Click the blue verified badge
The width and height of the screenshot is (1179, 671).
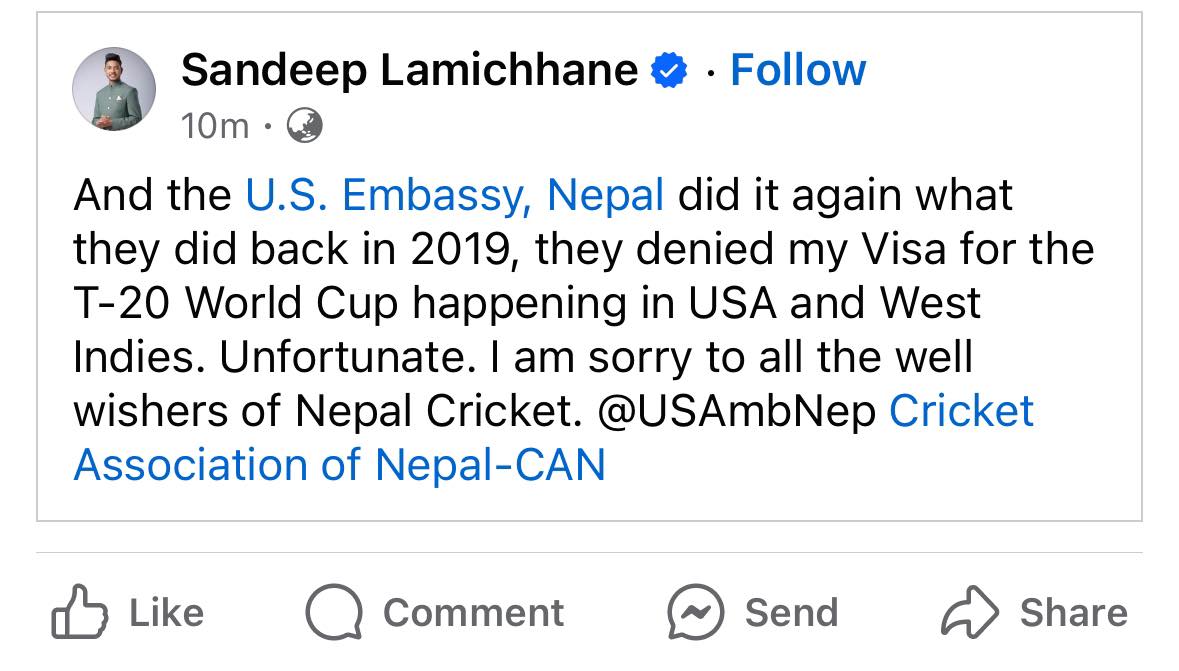669,71
